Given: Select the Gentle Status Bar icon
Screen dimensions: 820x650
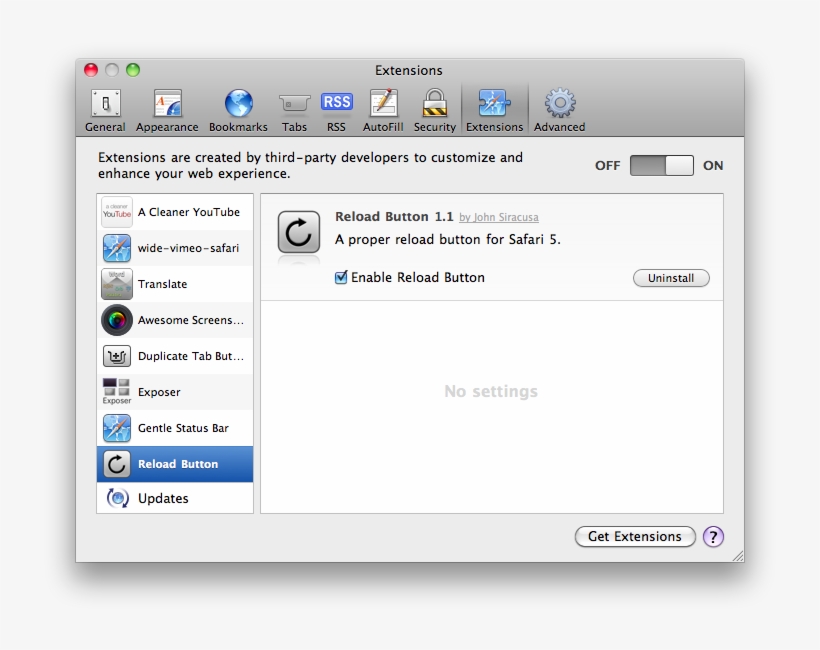Looking at the screenshot, I should (117, 428).
